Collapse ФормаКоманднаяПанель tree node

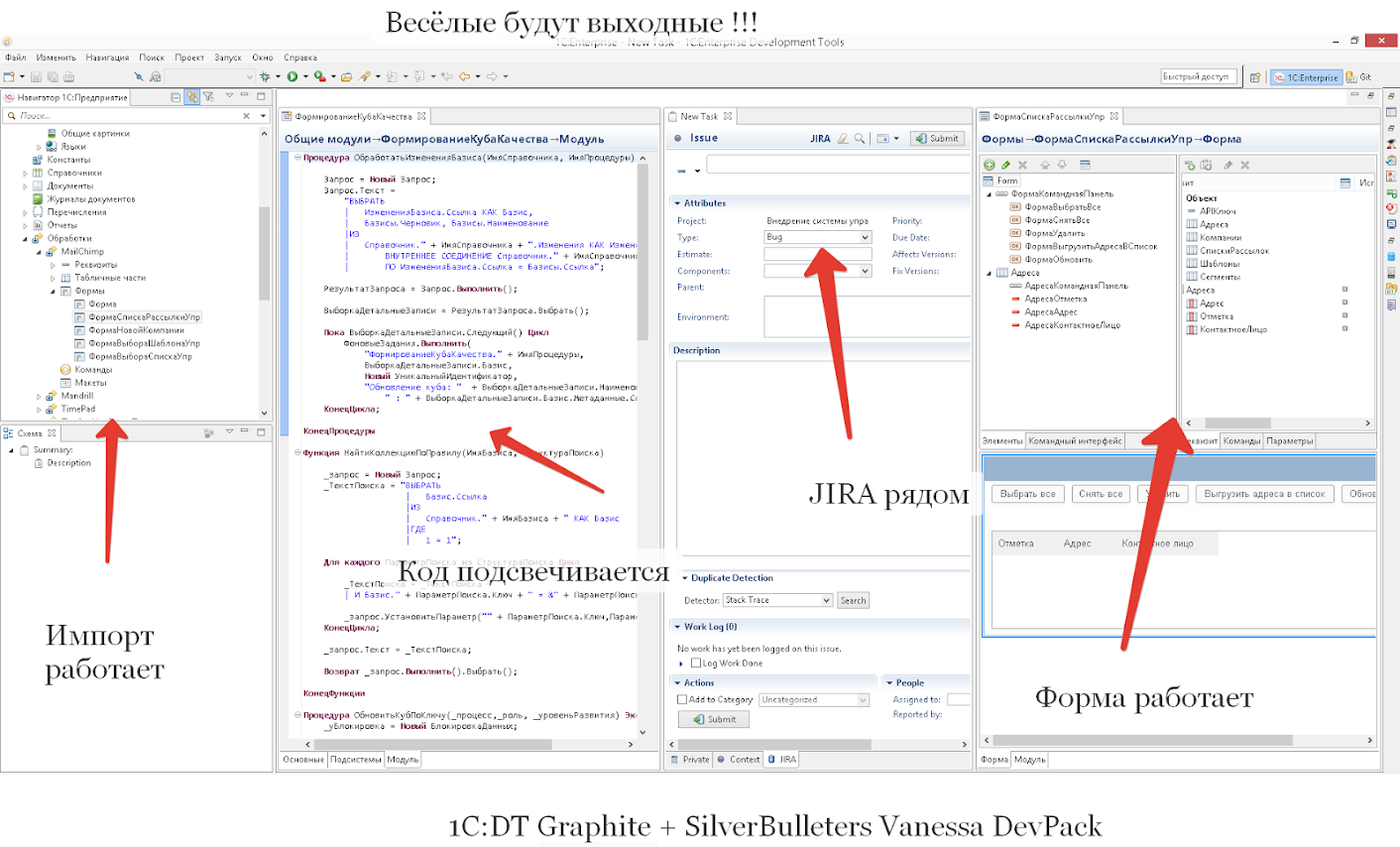pos(989,194)
